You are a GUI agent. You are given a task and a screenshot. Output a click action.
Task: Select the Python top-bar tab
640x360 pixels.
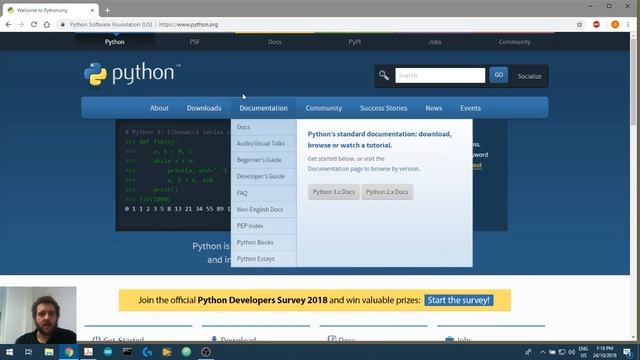pos(115,42)
